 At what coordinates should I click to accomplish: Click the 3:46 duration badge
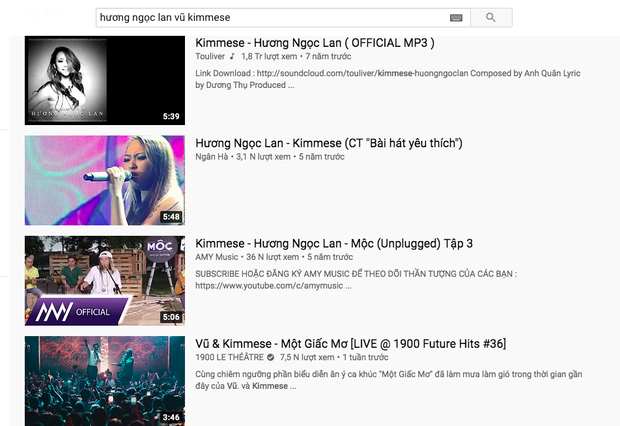pos(171,417)
